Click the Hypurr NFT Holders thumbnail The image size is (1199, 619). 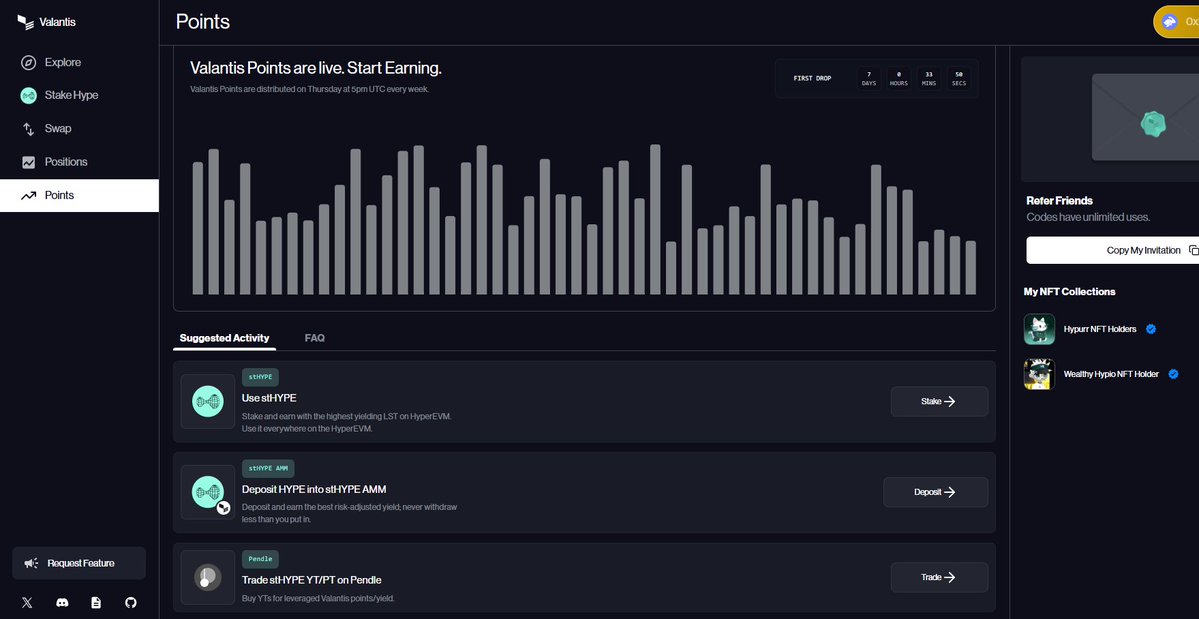click(1039, 329)
